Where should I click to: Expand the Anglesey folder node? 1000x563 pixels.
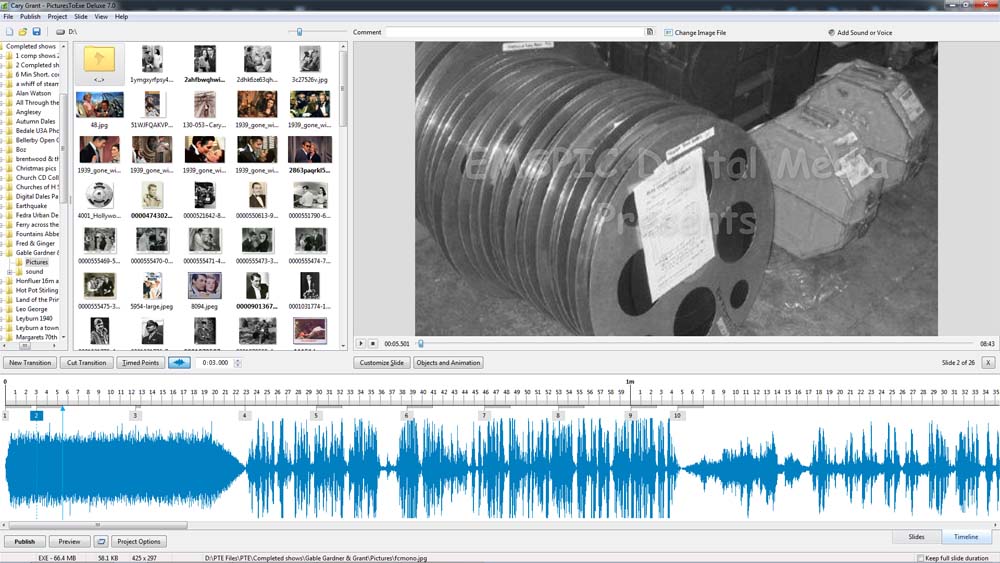point(3,112)
